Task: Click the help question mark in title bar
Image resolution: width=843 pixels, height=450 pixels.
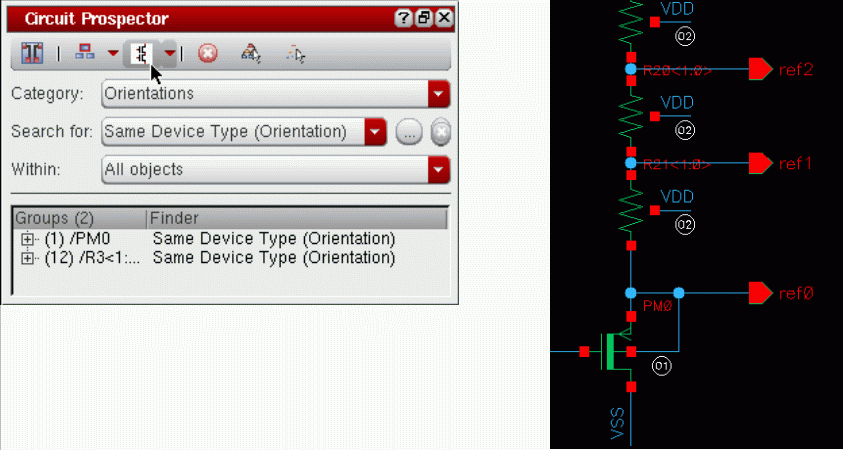Action: pos(403,19)
